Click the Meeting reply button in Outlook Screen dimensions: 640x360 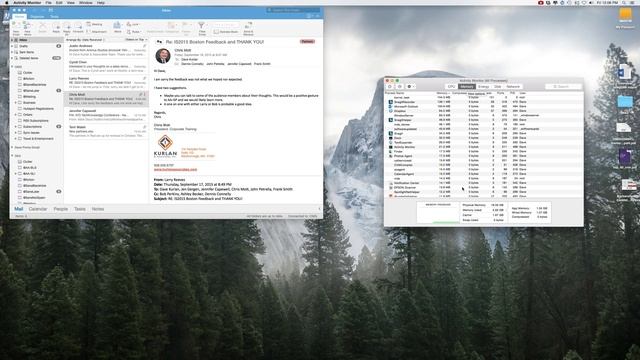click(x=94, y=24)
